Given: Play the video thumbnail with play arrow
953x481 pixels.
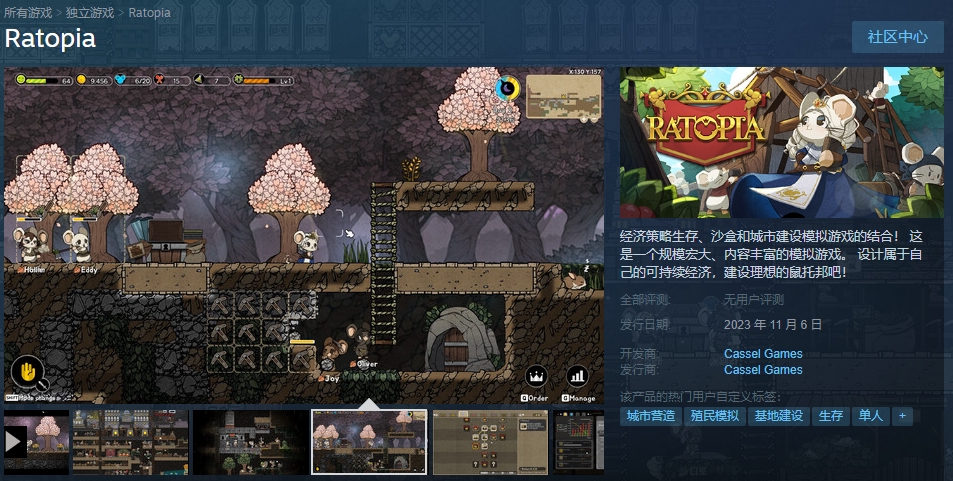Looking at the screenshot, I should pyautogui.click(x=36, y=442).
